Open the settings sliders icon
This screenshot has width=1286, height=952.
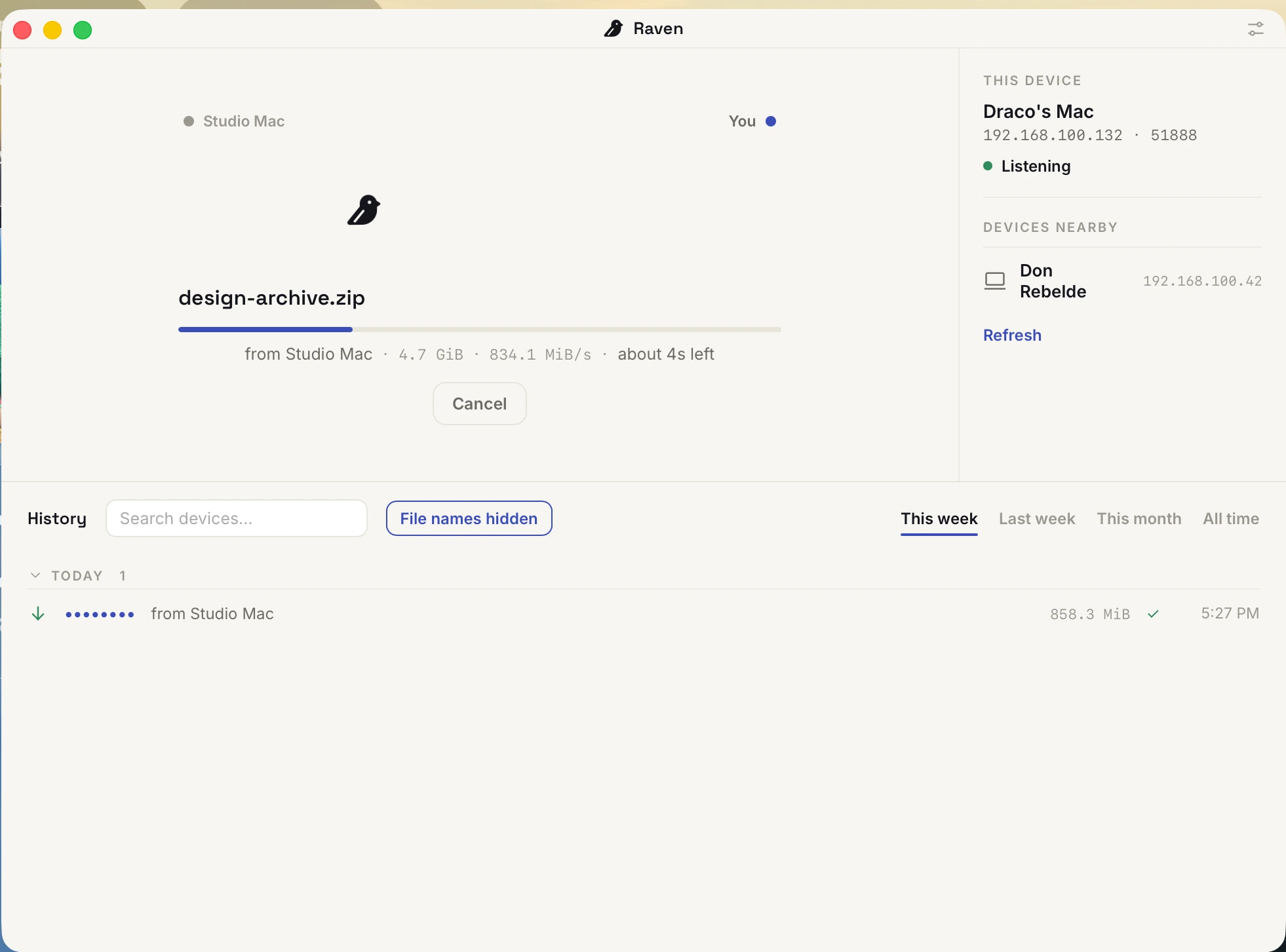pyautogui.click(x=1255, y=29)
